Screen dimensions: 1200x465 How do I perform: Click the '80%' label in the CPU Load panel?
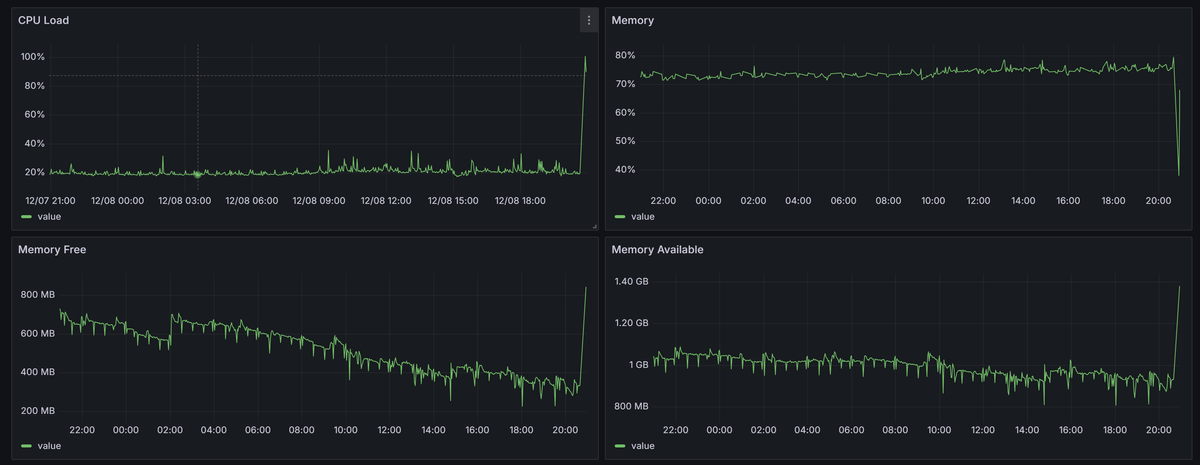35,86
